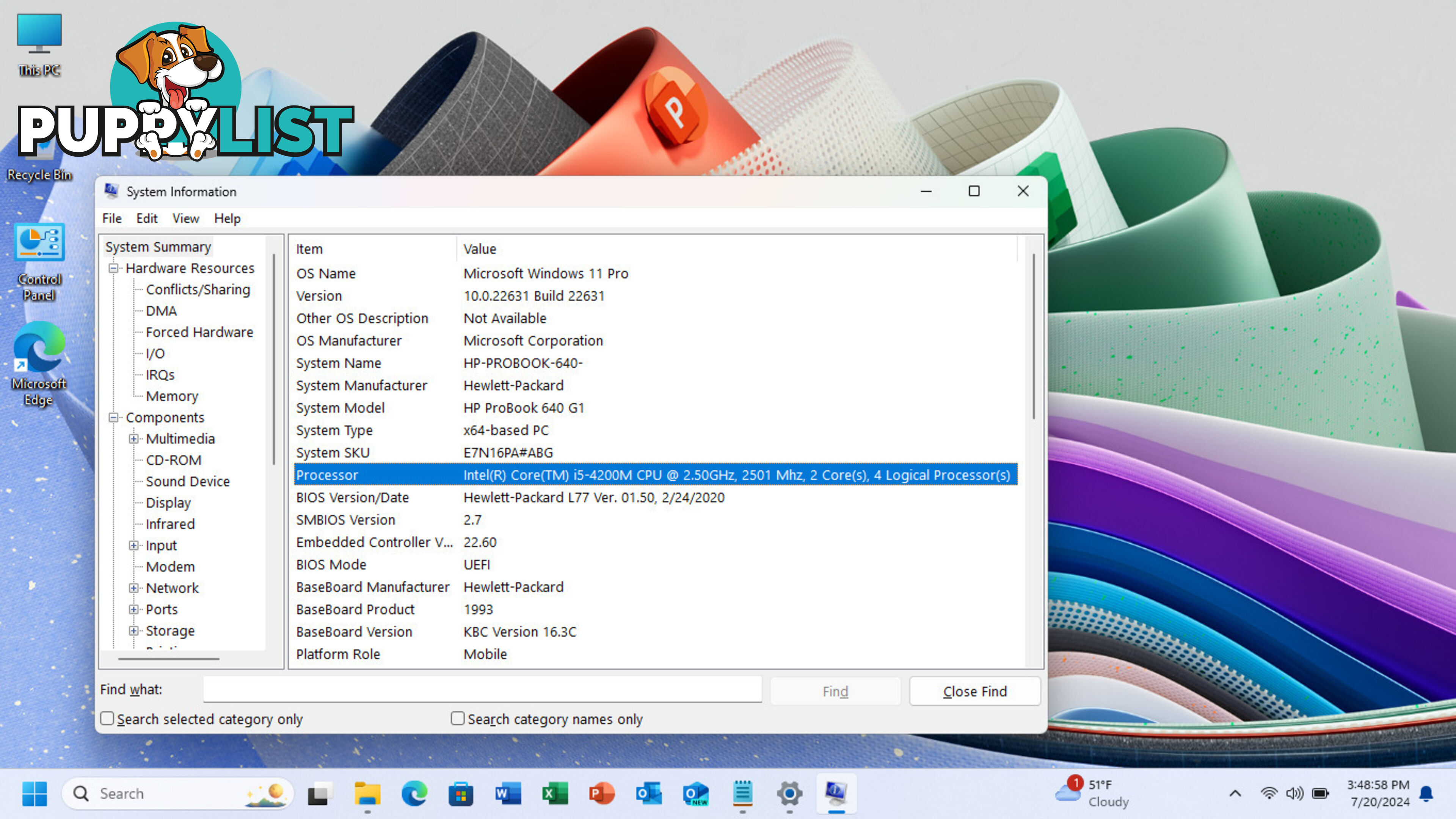Click the Close Find button

point(975,691)
